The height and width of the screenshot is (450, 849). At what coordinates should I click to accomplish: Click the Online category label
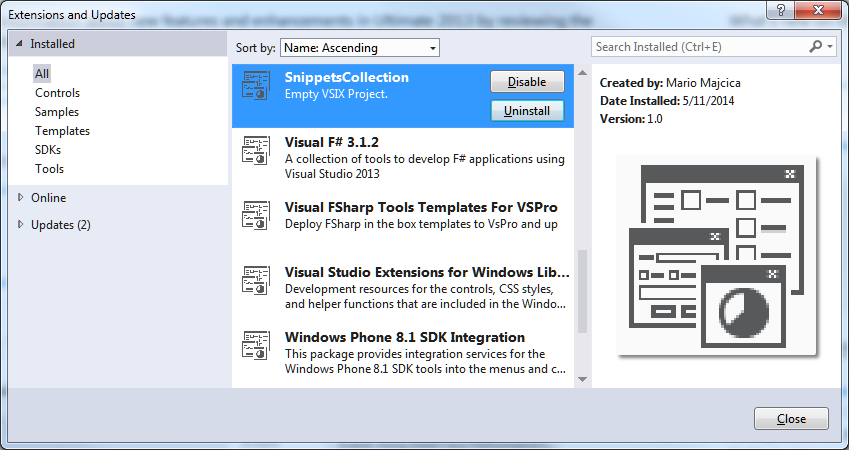point(49,198)
